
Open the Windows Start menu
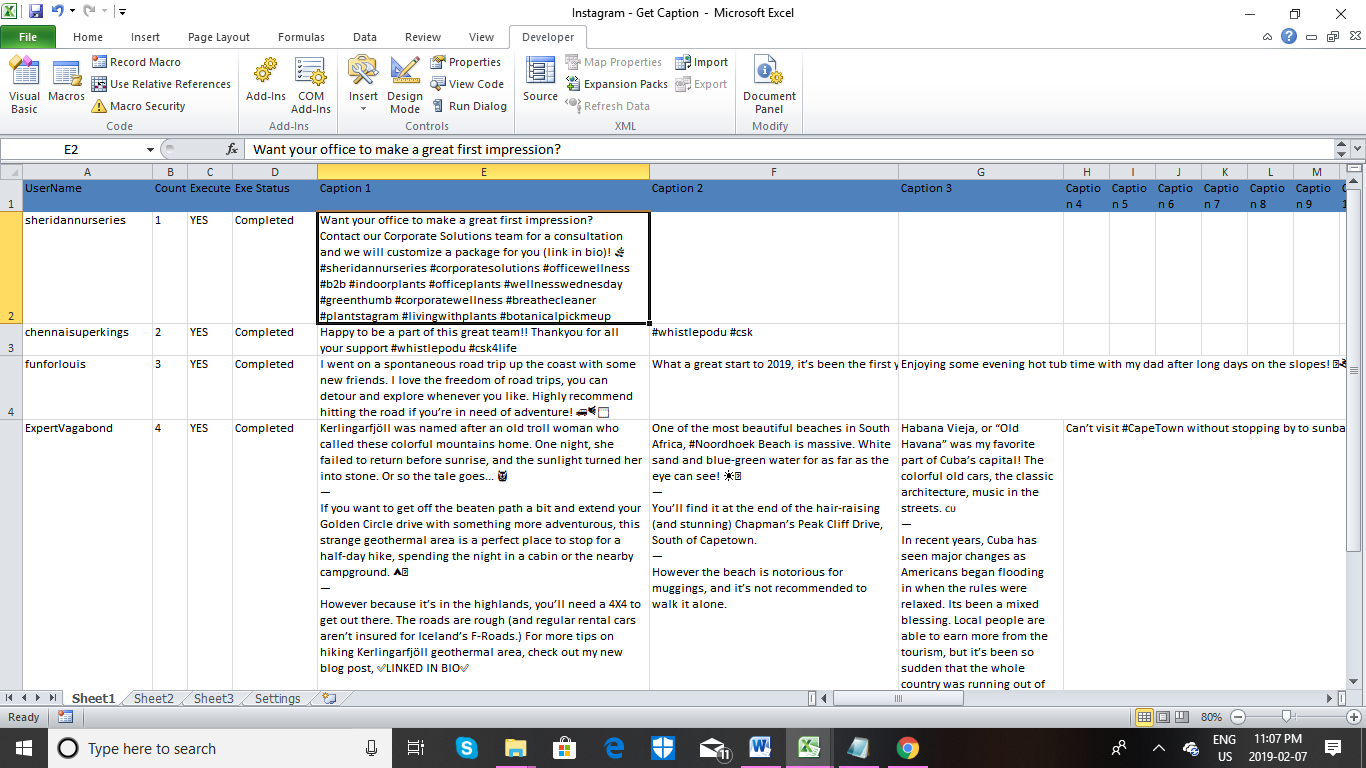(x=22, y=748)
